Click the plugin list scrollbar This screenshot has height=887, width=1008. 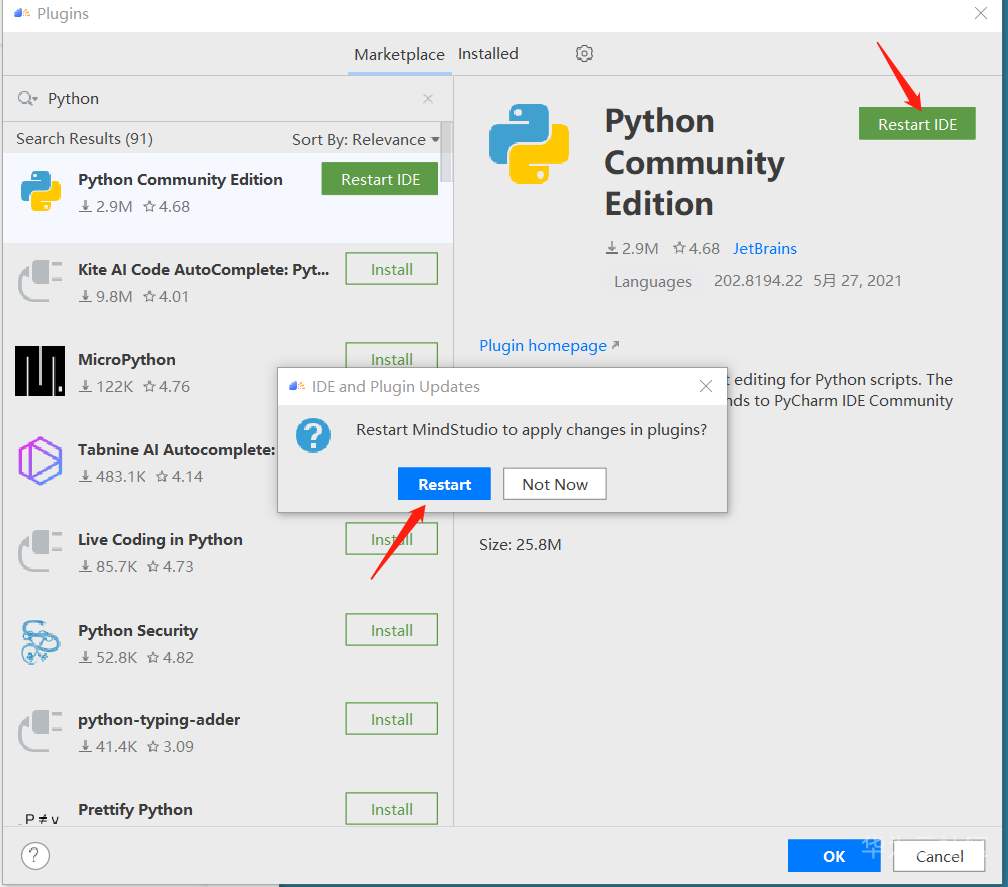[x=446, y=152]
